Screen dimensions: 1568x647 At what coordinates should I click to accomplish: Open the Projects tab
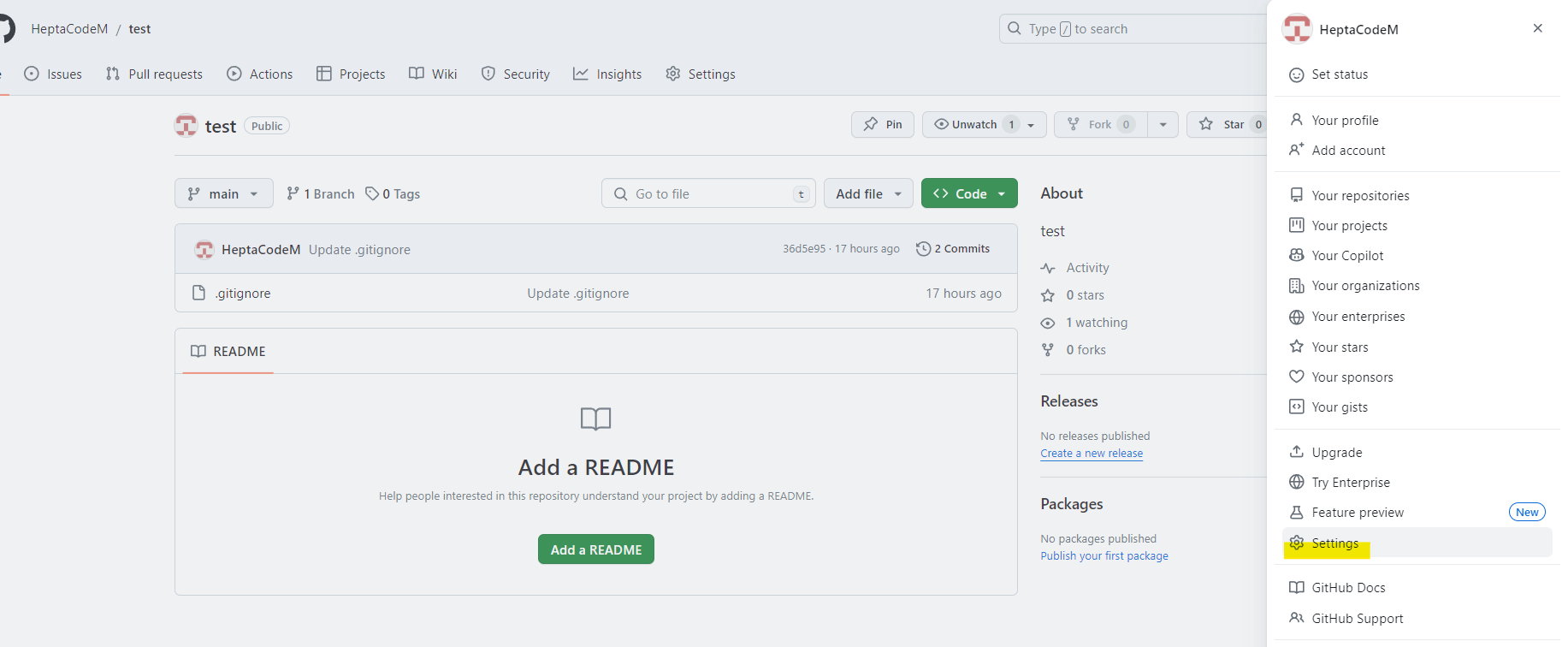[x=351, y=74]
